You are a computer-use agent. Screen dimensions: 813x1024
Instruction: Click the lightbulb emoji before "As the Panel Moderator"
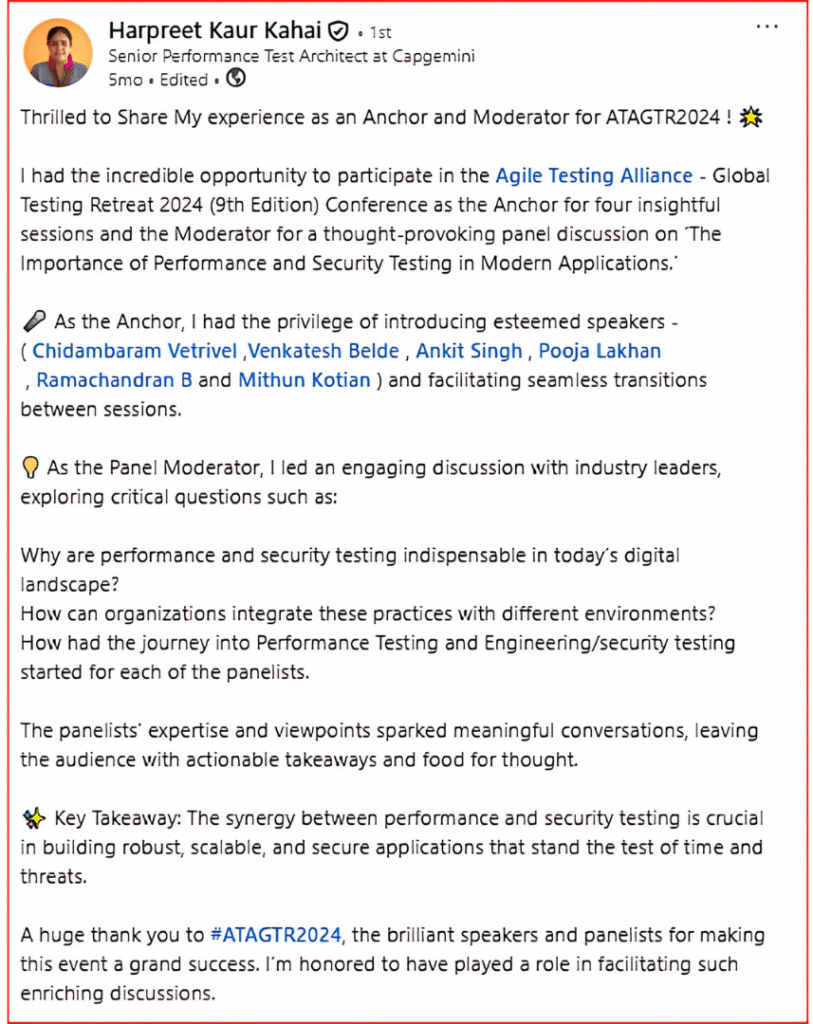31,467
